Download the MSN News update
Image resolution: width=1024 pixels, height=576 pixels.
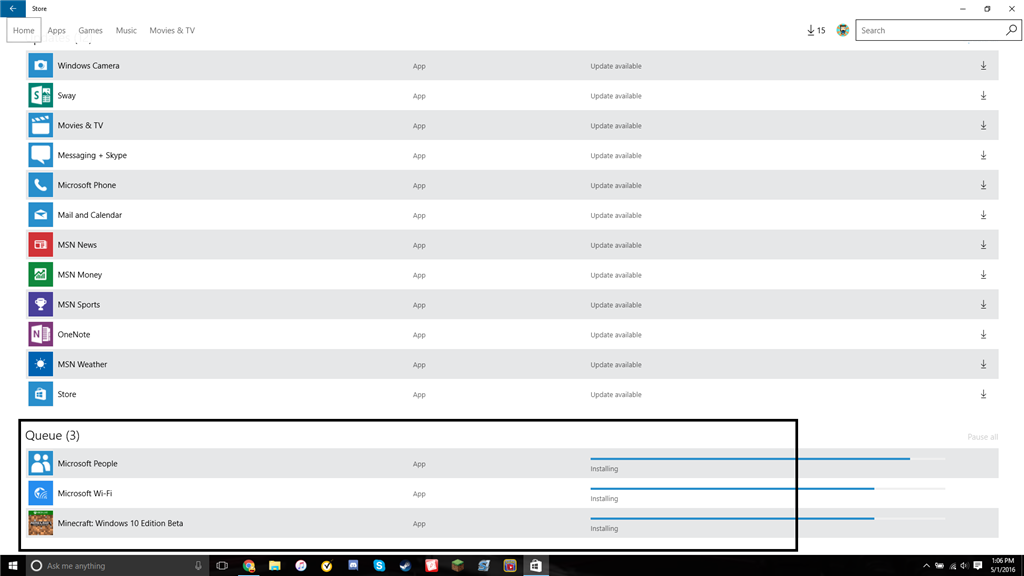(x=983, y=245)
